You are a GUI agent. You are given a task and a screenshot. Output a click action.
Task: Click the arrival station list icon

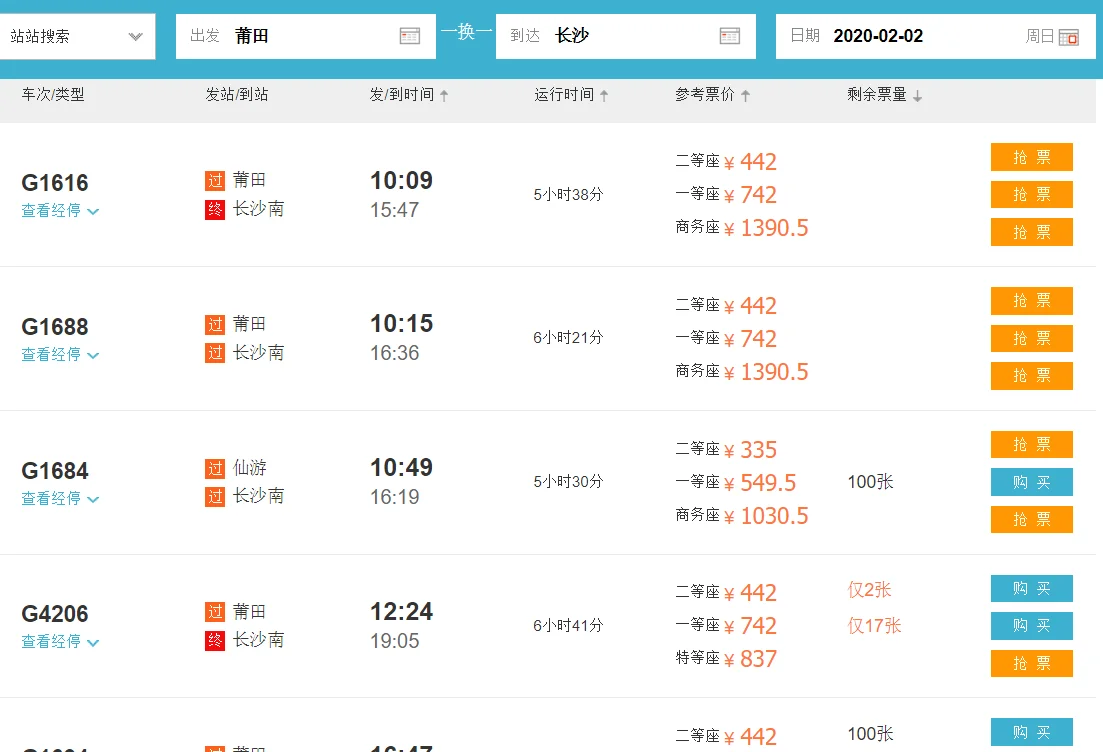(729, 36)
